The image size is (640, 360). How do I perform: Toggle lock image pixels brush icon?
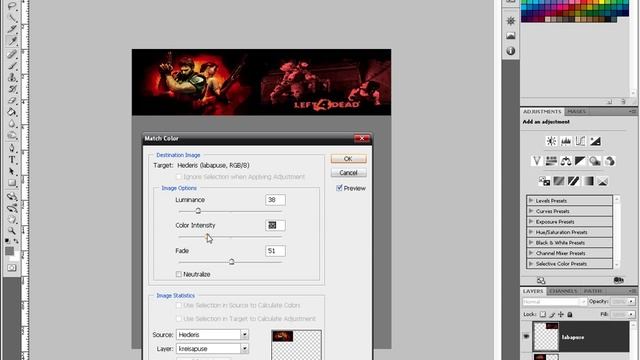click(552, 314)
